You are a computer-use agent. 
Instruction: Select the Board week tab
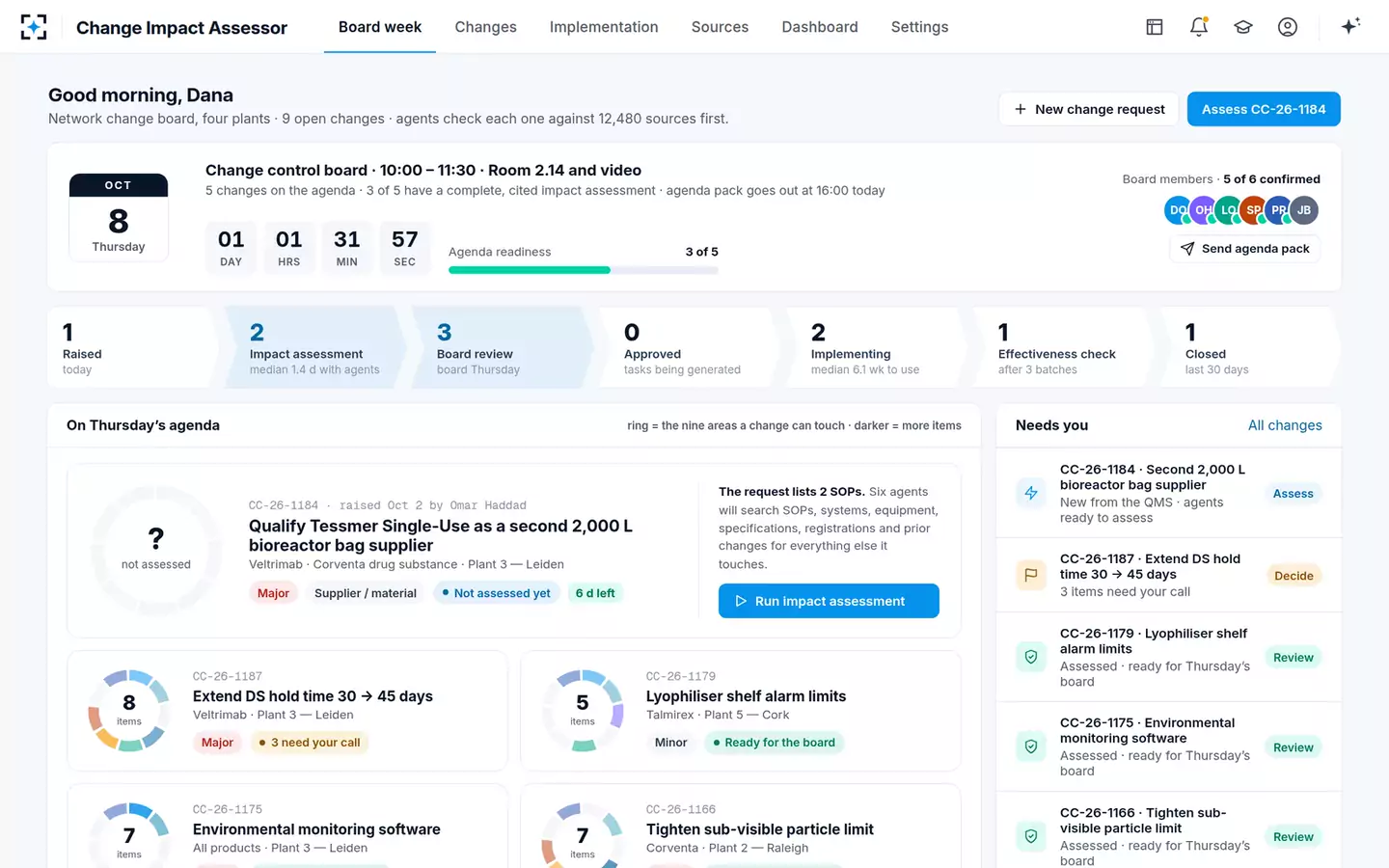click(x=380, y=27)
